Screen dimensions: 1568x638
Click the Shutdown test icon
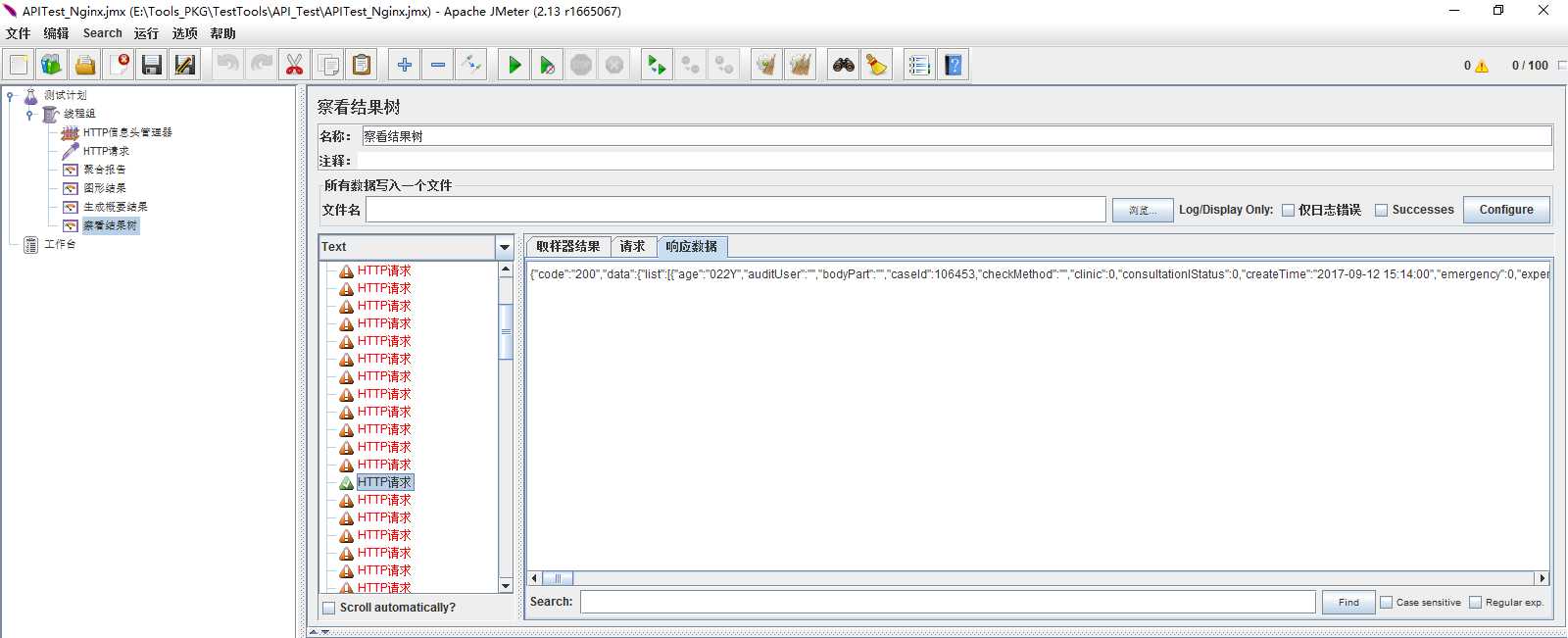click(614, 65)
